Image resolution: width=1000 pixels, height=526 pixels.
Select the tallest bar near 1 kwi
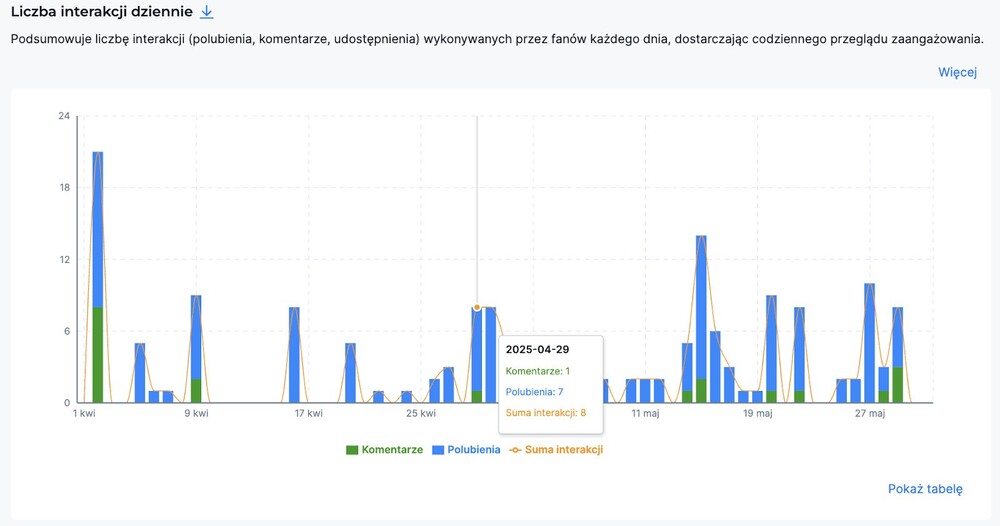click(x=98, y=277)
